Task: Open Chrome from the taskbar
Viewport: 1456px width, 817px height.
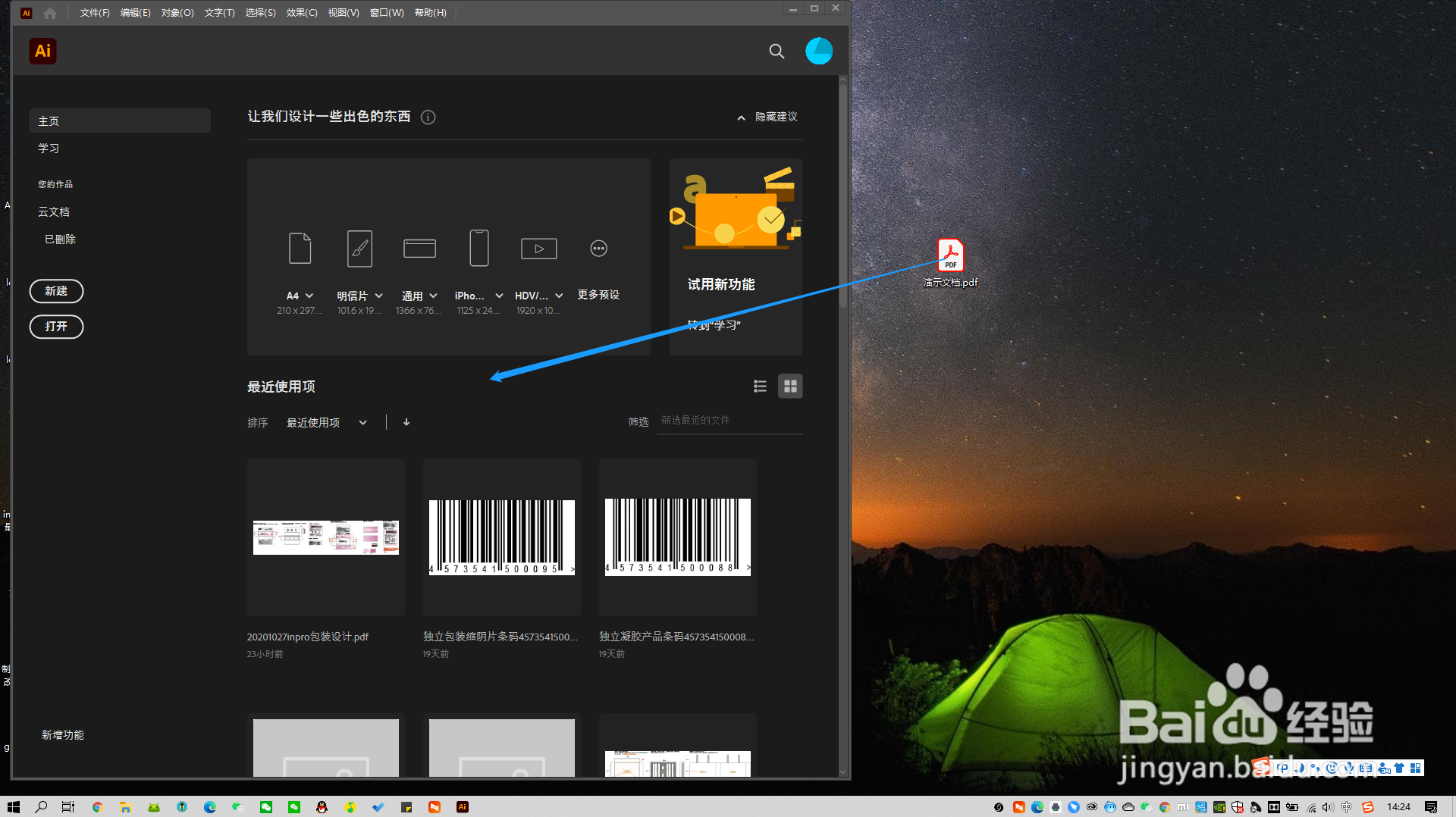Action: 97,807
